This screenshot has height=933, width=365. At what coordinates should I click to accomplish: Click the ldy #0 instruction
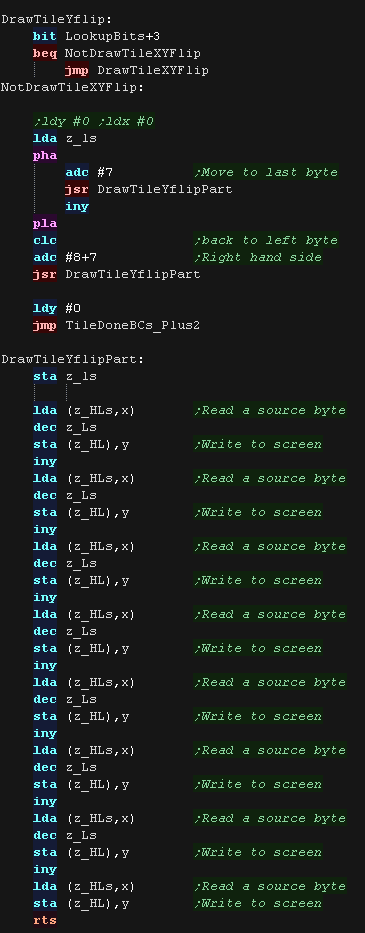(57, 308)
